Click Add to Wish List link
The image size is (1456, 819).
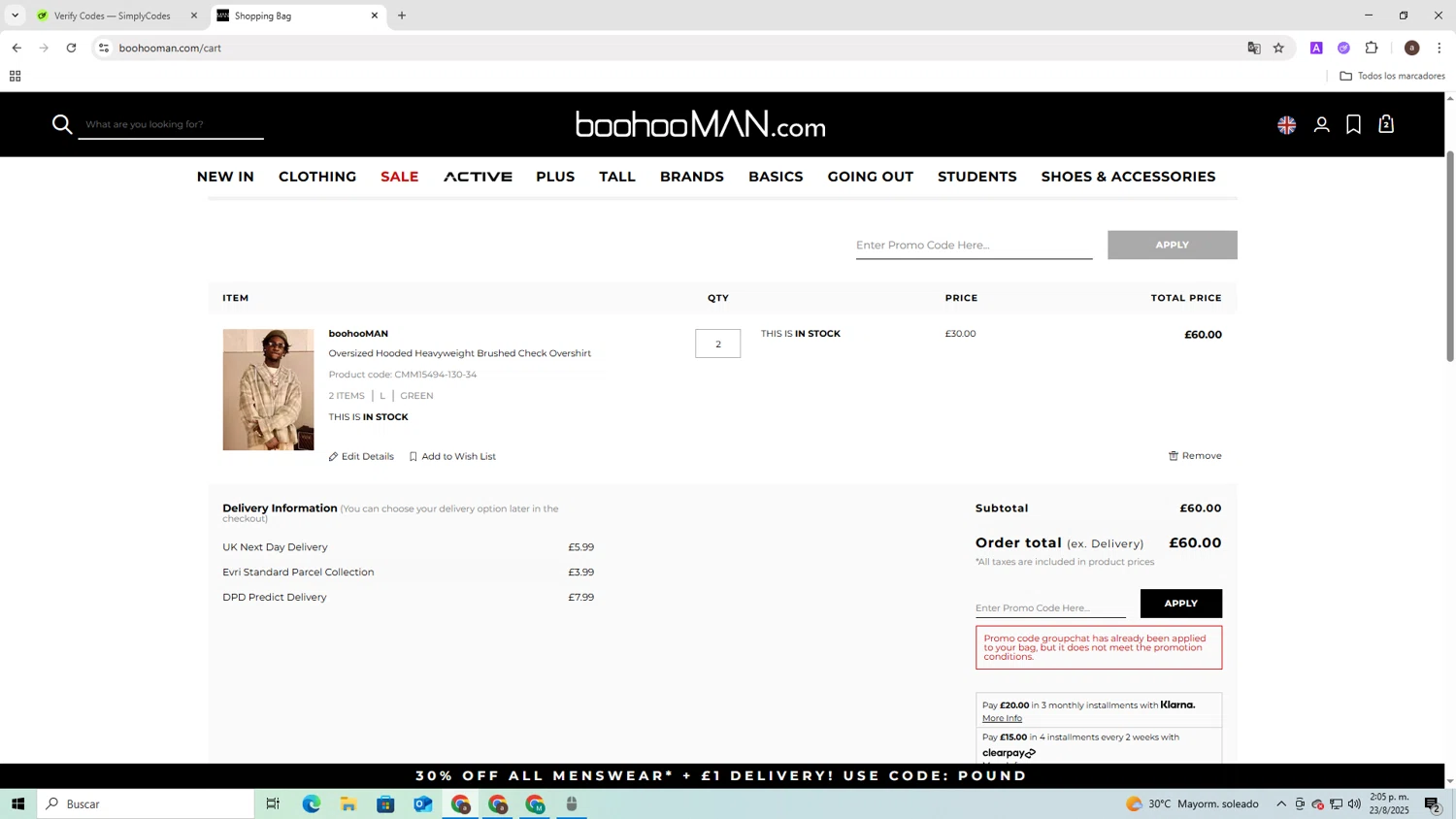(452, 457)
